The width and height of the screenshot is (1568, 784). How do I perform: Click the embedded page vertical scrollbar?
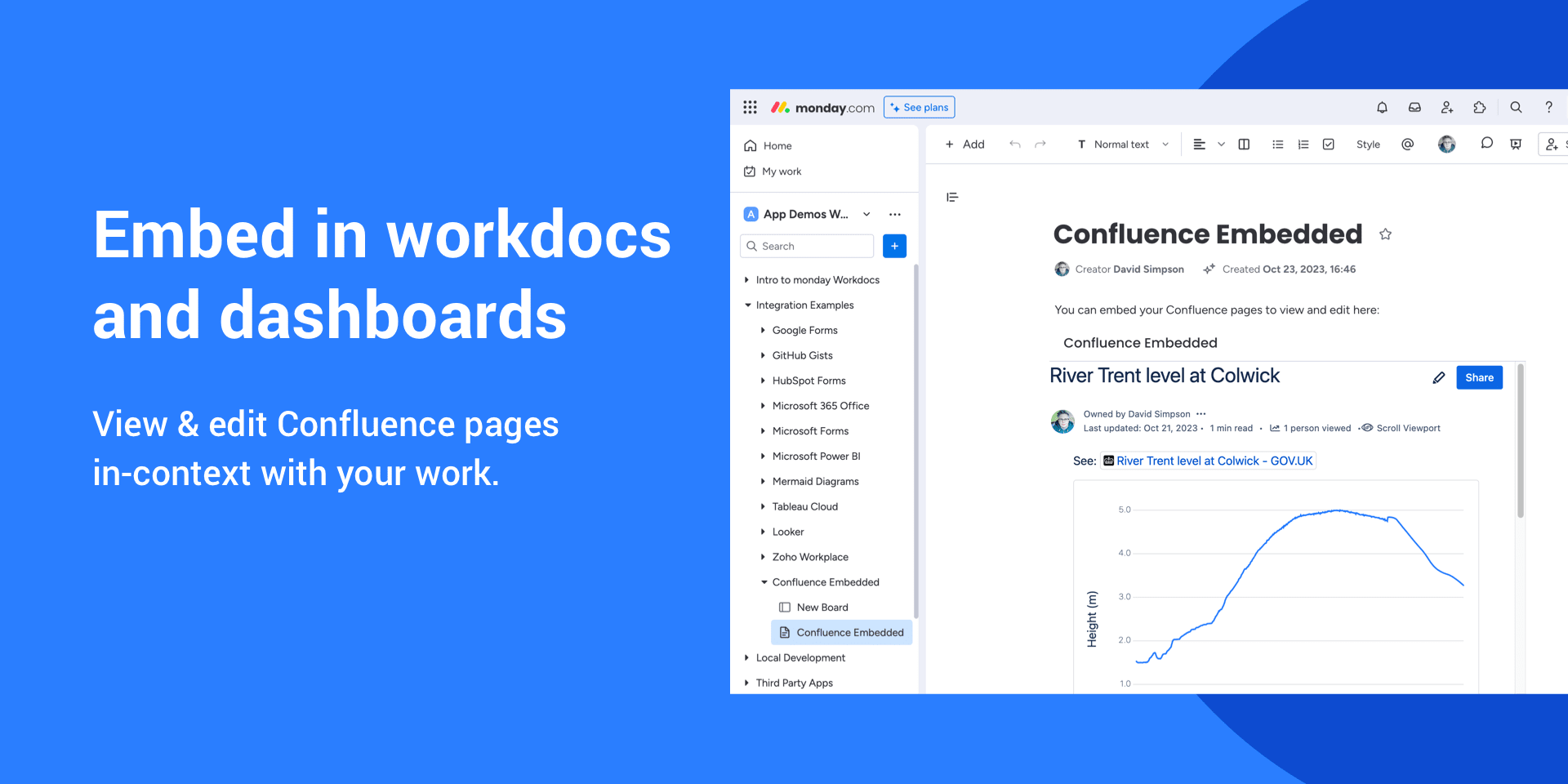pos(1520,441)
